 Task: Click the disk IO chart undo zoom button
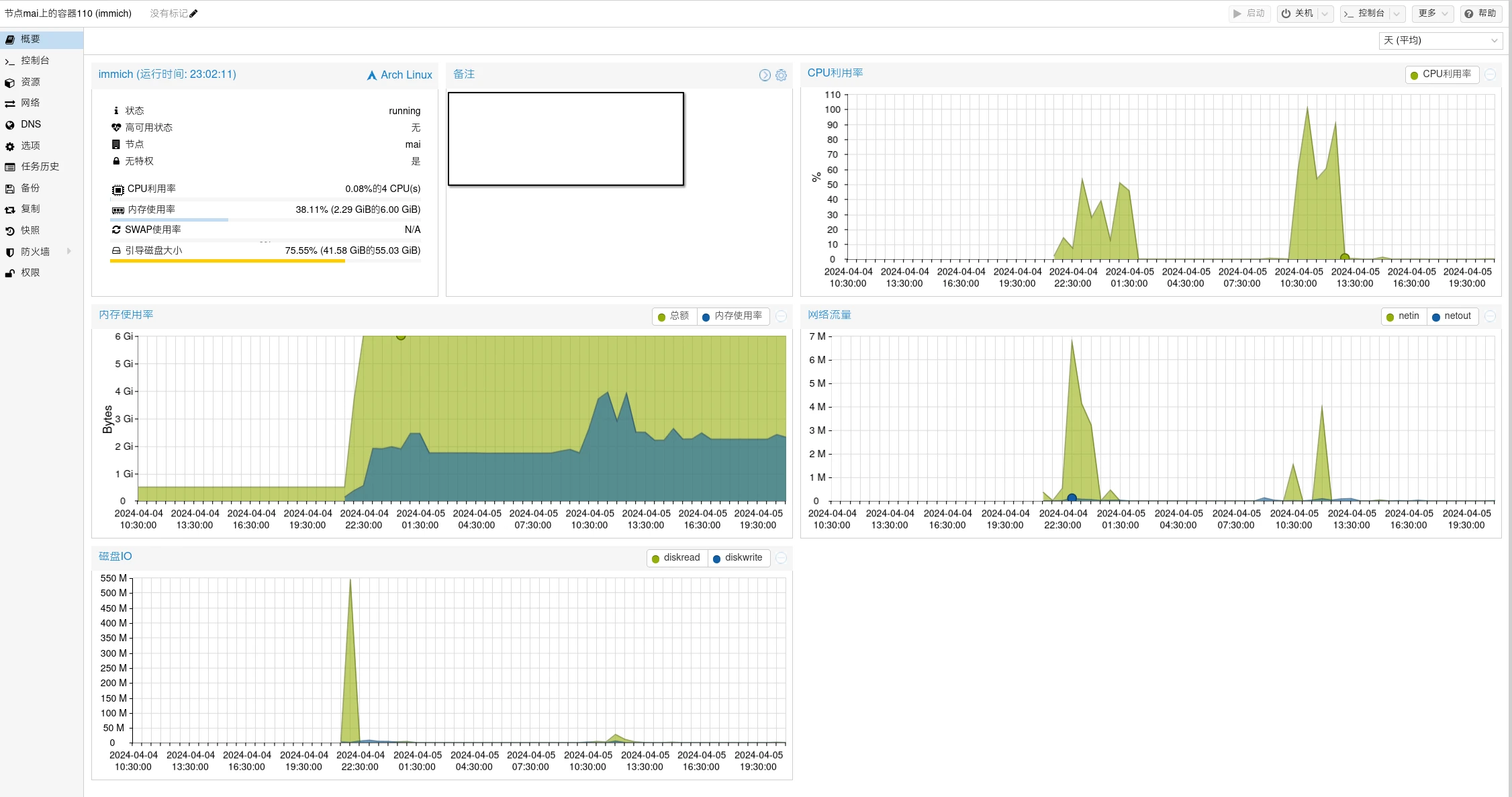pyautogui.click(x=781, y=558)
